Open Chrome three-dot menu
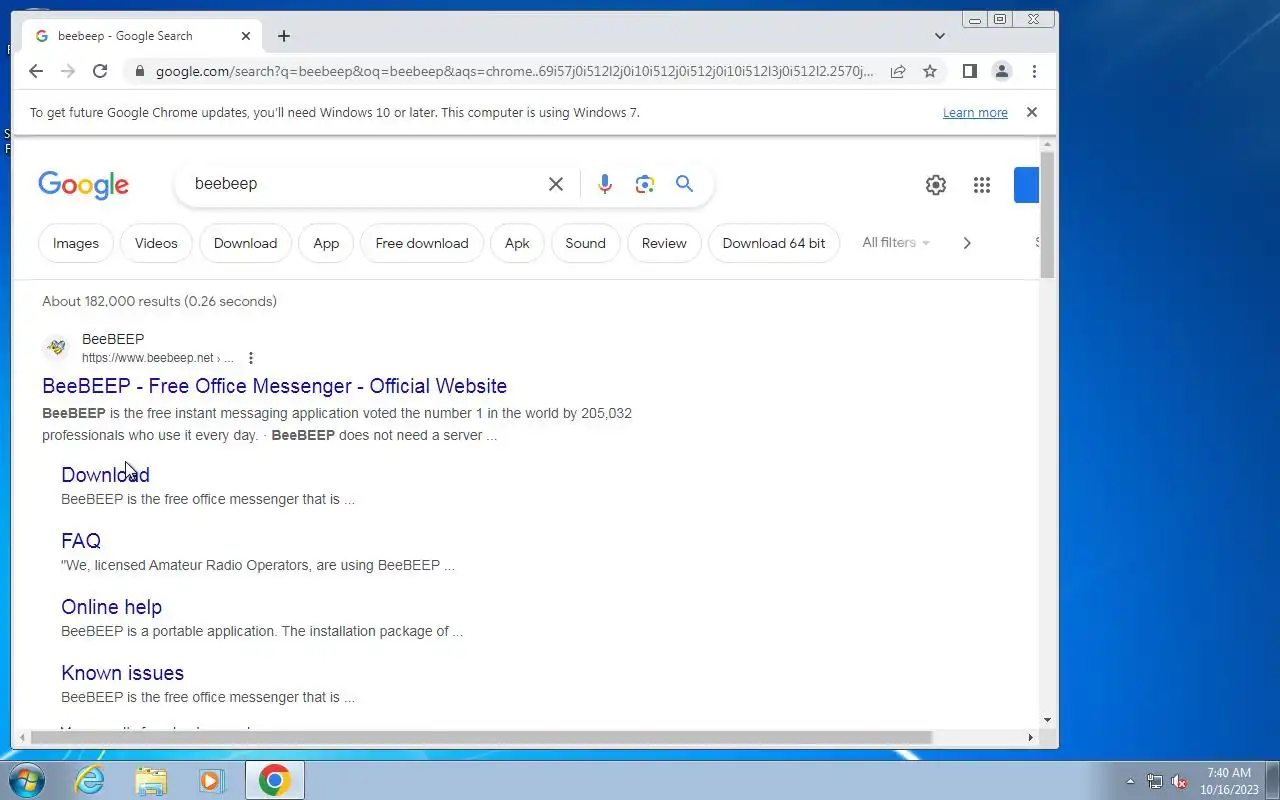 [x=1034, y=71]
